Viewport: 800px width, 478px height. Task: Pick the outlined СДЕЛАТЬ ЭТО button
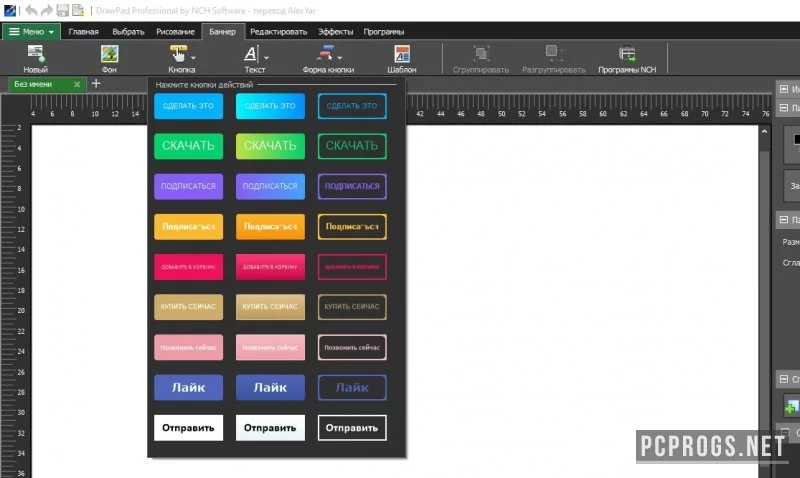(352, 106)
